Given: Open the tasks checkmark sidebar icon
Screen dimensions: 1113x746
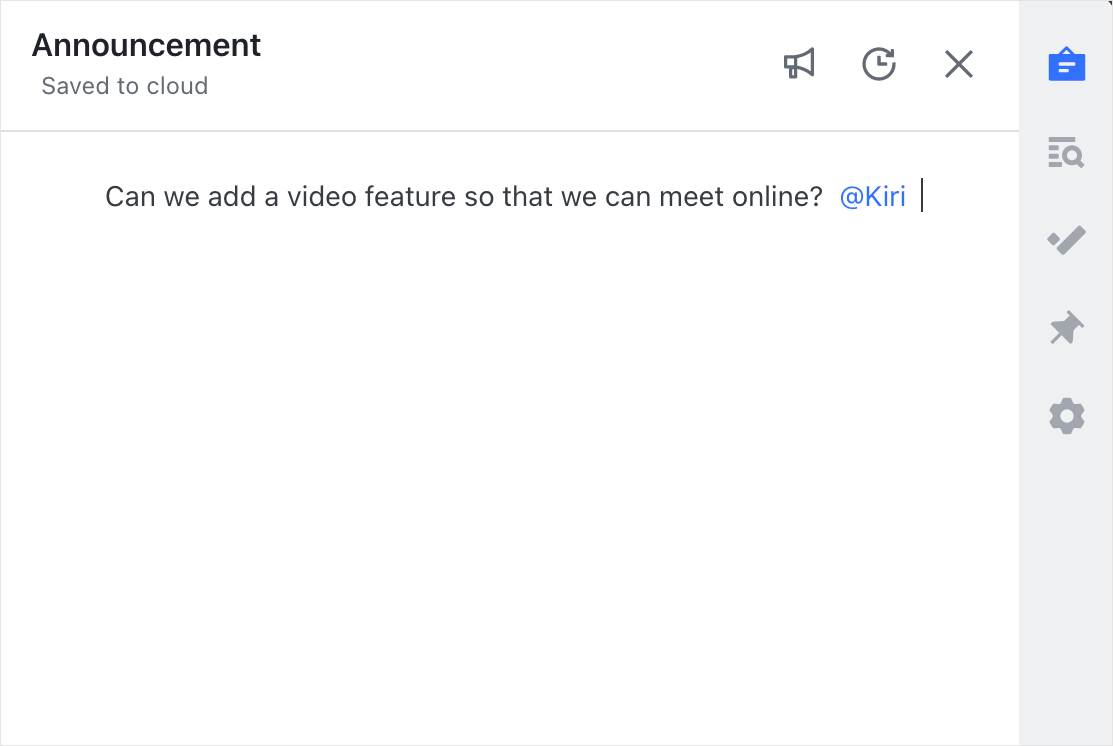Looking at the screenshot, I should [1066, 240].
